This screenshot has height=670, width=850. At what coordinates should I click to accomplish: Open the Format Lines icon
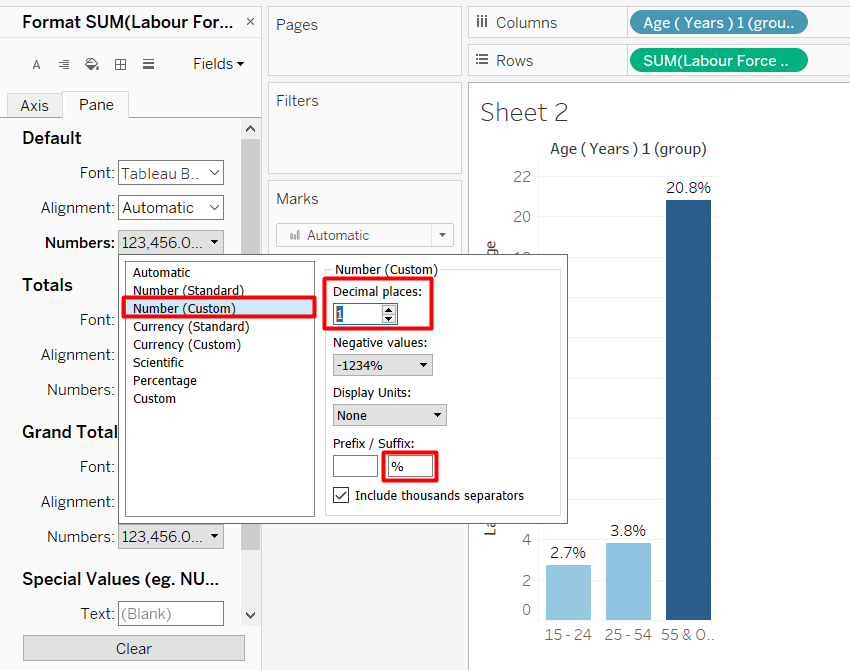point(148,64)
